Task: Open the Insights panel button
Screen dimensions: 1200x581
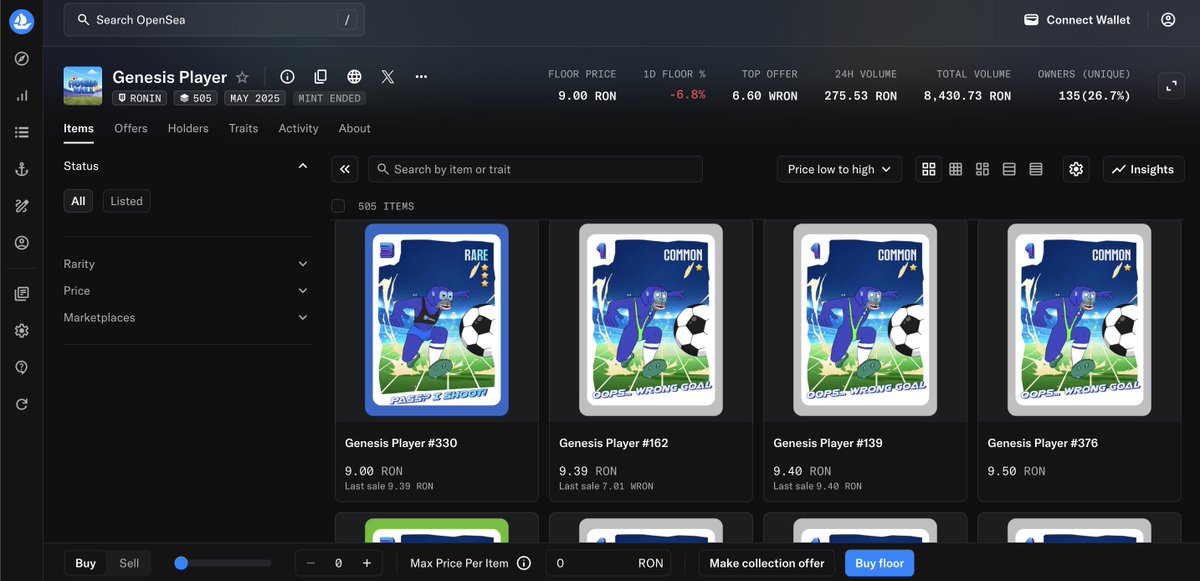Action: (1144, 170)
